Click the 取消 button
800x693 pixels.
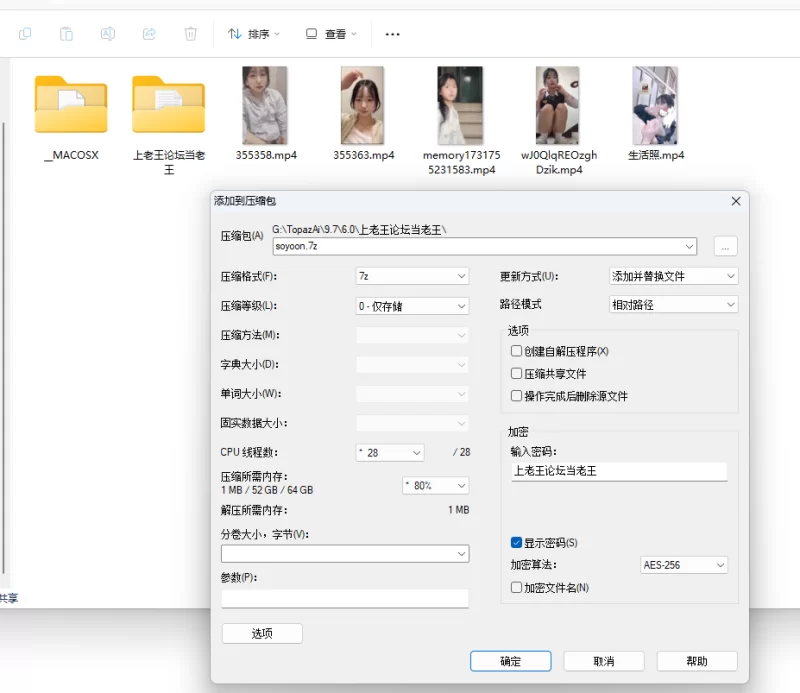click(603, 661)
